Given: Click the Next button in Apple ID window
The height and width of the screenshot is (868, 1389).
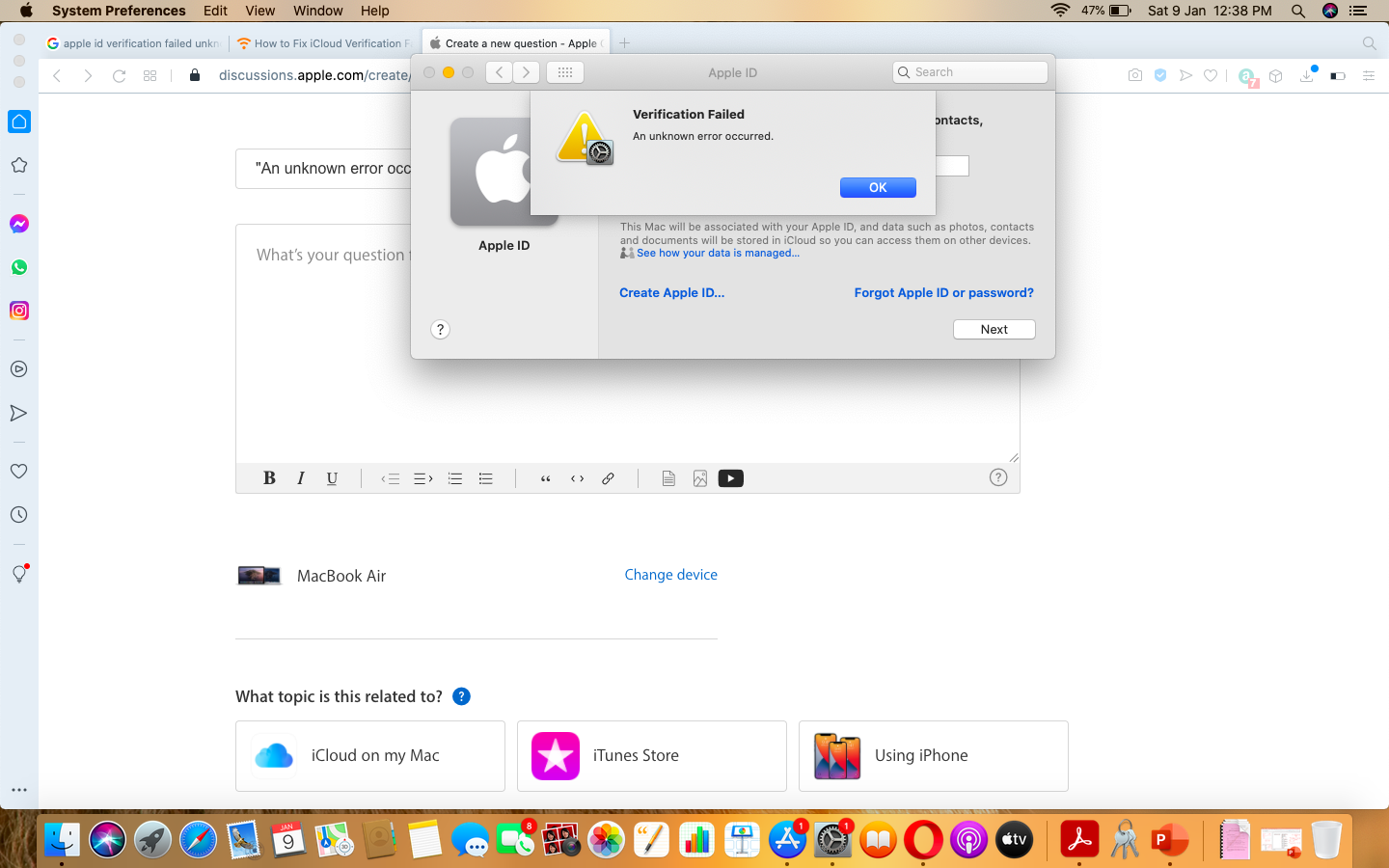Looking at the screenshot, I should pos(994,329).
